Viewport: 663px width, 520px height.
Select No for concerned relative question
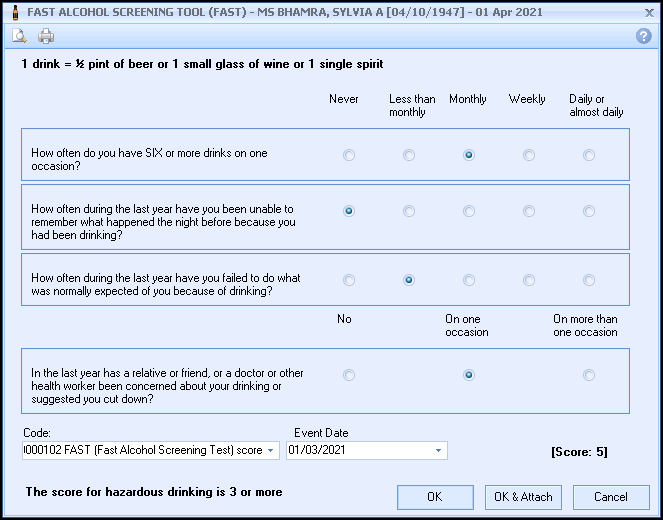click(349, 375)
